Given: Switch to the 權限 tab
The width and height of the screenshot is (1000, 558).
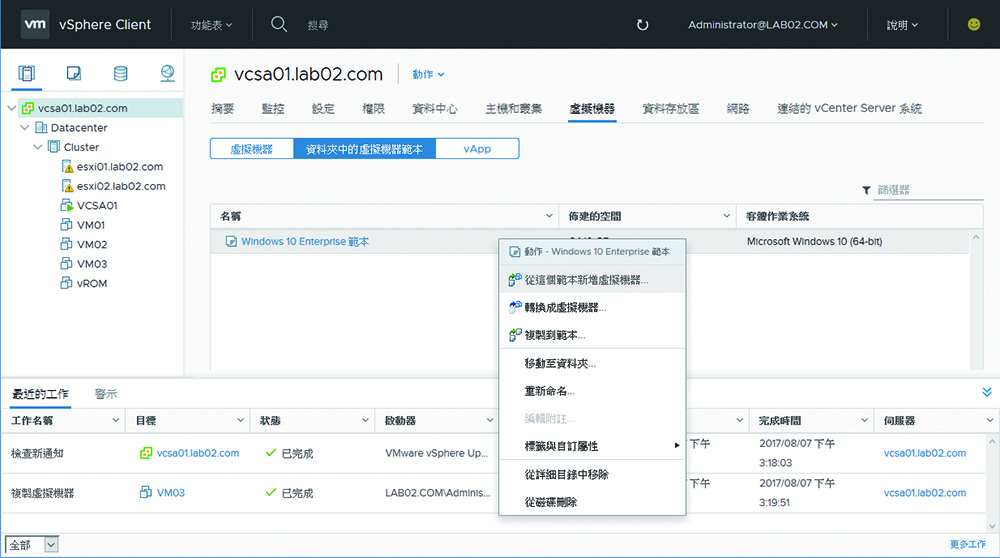Looking at the screenshot, I should coord(373,108).
